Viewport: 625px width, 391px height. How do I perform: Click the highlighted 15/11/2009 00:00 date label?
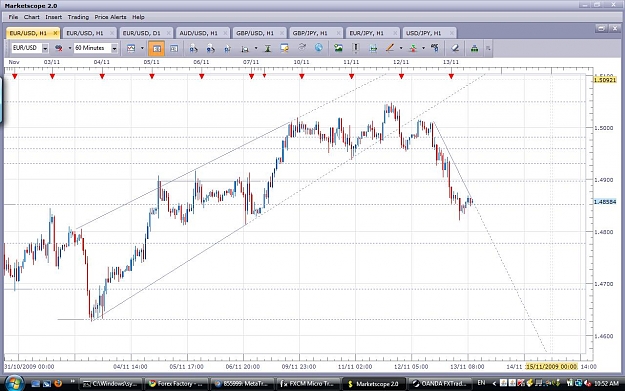click(x=551, y=366)
